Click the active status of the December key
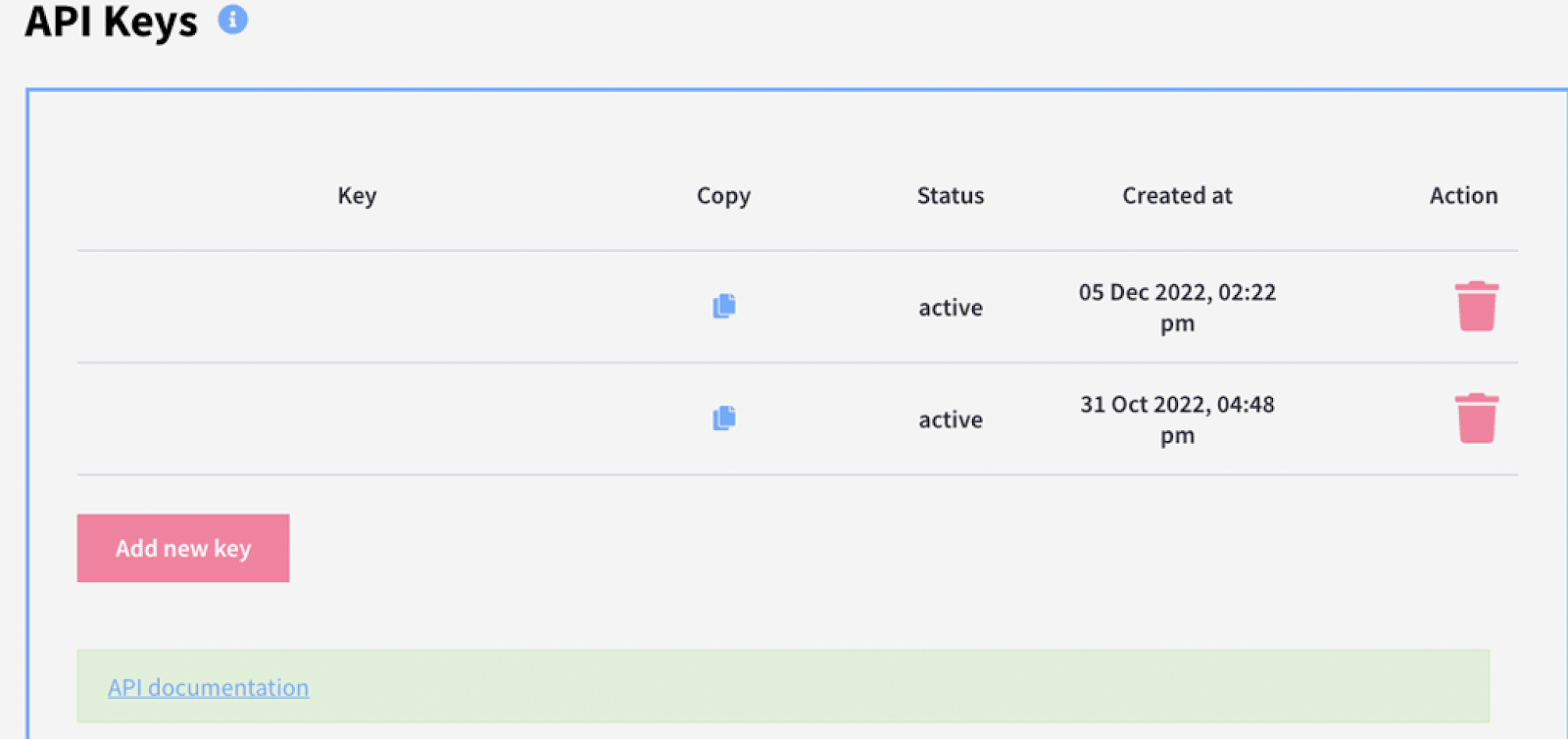 click(950, 308)
